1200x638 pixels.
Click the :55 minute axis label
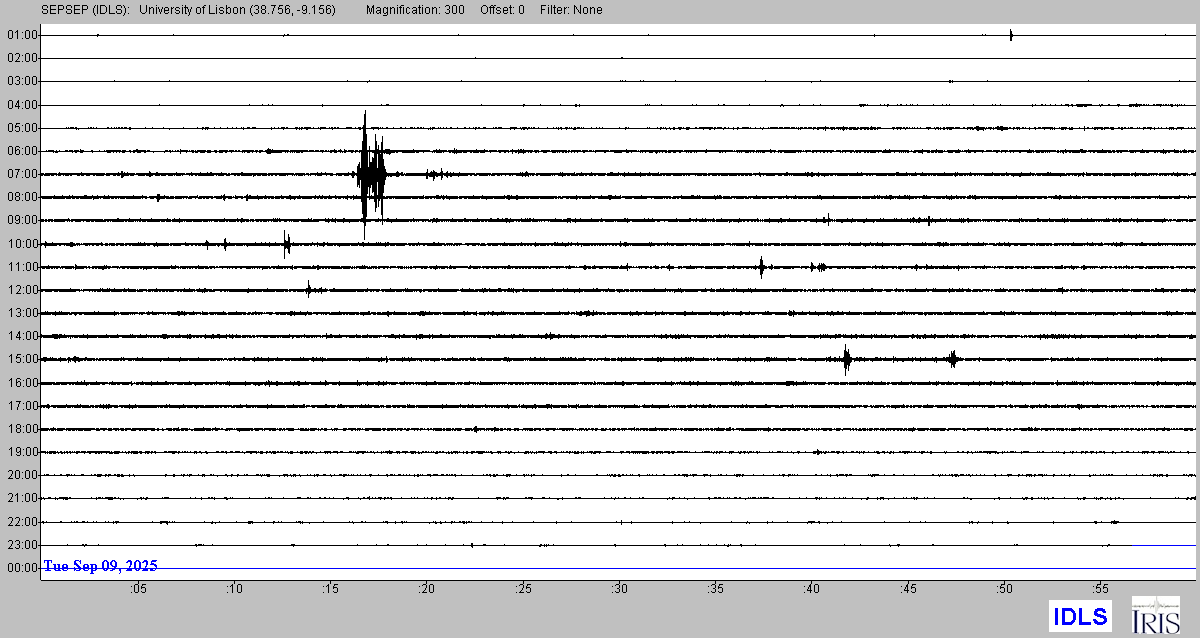1100,588
